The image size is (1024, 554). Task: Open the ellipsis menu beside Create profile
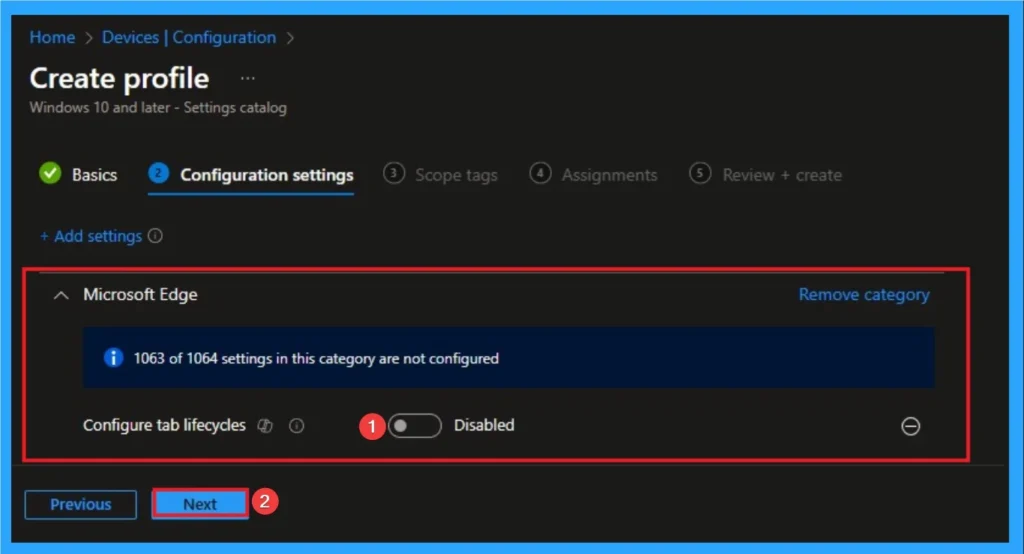pyautogui.click(x=248, y=78)
